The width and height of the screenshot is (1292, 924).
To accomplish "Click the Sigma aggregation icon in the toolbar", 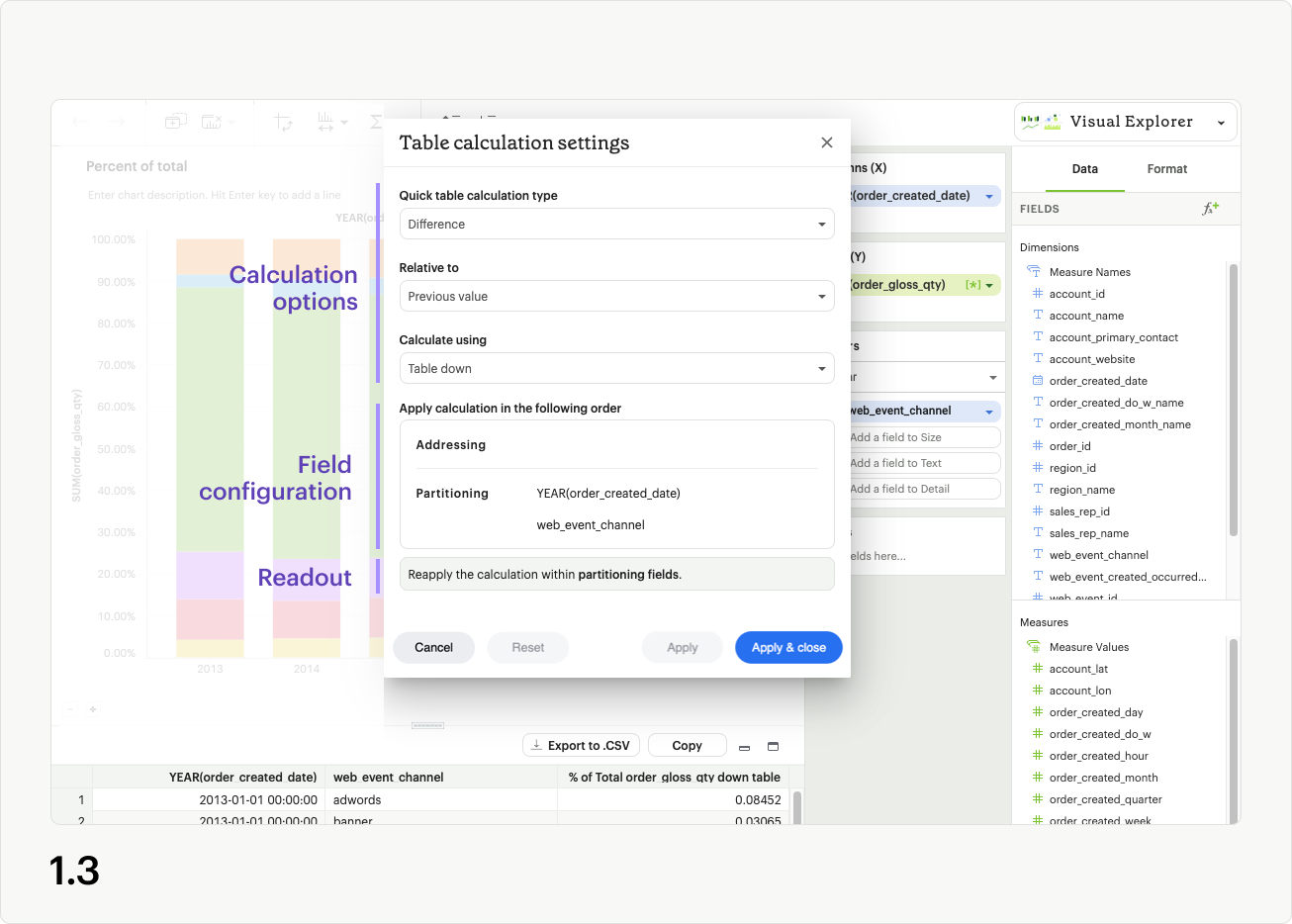I will tap(375, 121).
